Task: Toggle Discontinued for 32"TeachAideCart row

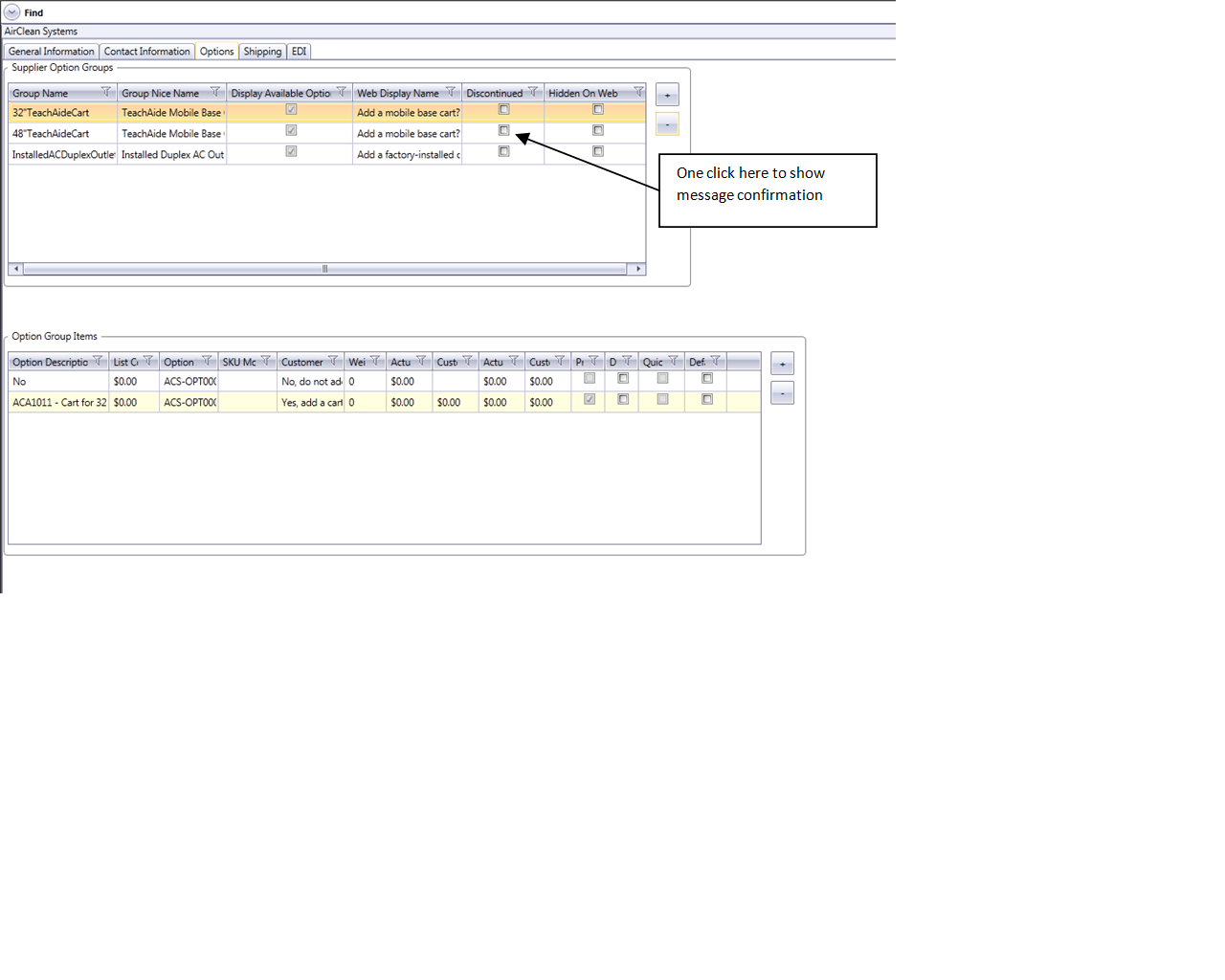Action: coord(504,110)
